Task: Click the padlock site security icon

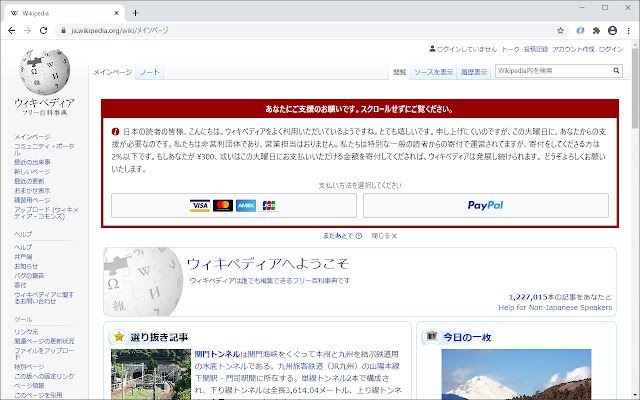Action: click(63, 31)
